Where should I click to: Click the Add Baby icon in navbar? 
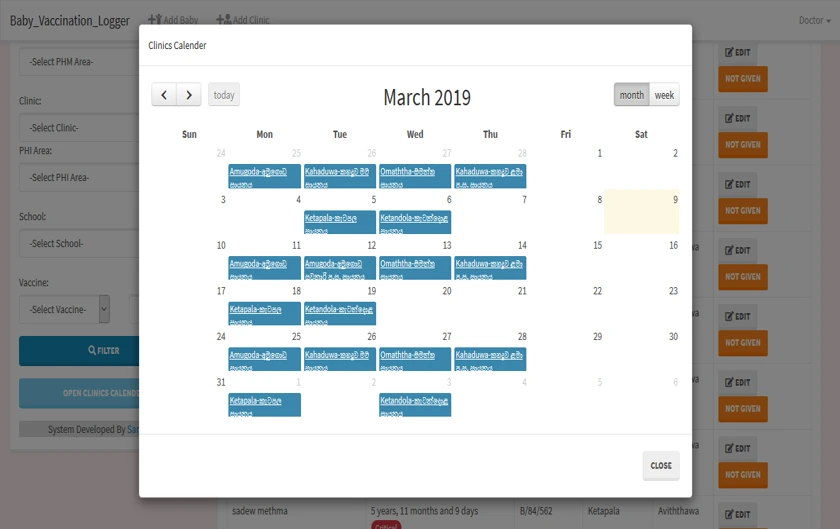click(x=154, y=20)
